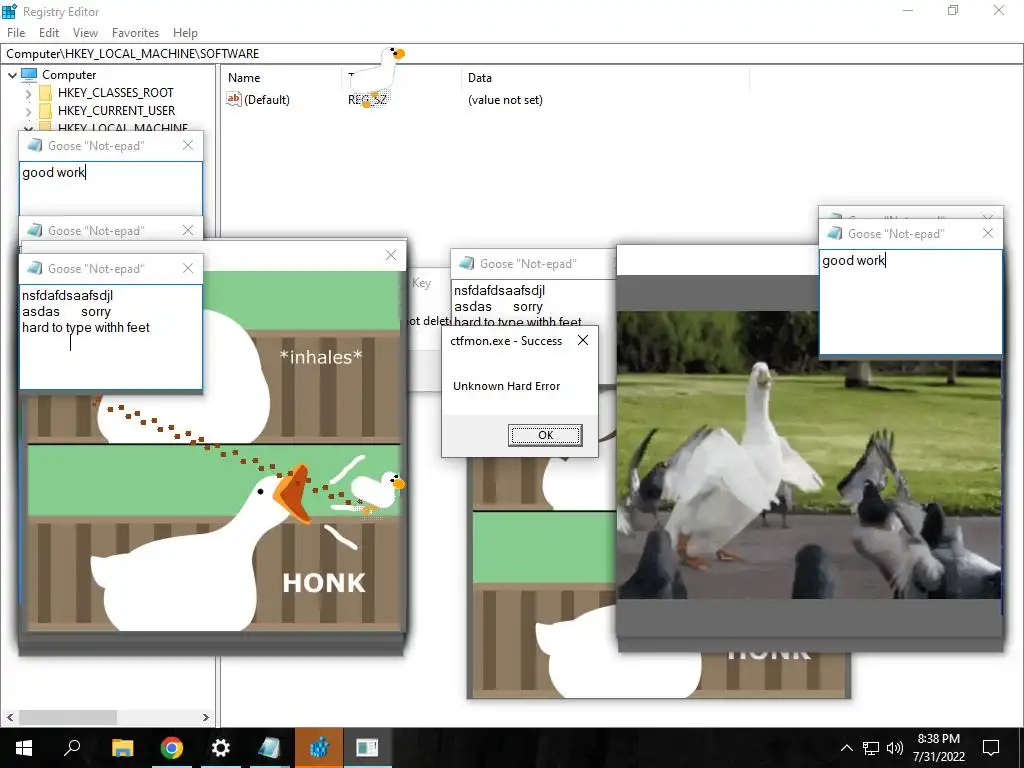The image size is (1024, 768).
Task: Switch to Notepad in the taskbar
Action: (x=269, y=748)
